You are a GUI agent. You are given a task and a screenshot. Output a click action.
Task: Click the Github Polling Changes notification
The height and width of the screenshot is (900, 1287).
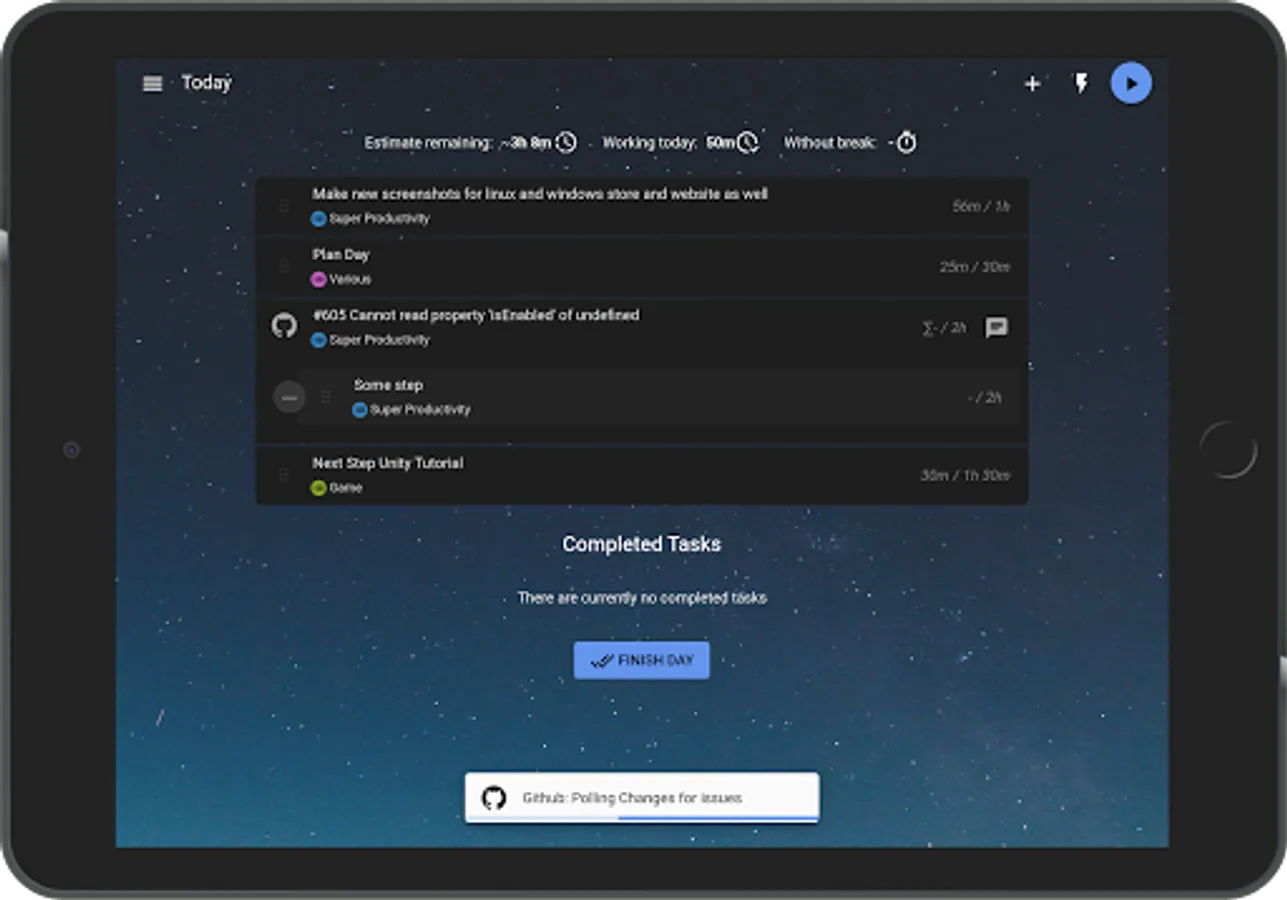(x=642, y=798)
